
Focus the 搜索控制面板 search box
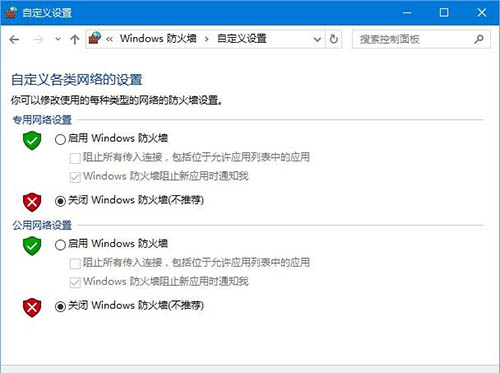coord(421,39)
